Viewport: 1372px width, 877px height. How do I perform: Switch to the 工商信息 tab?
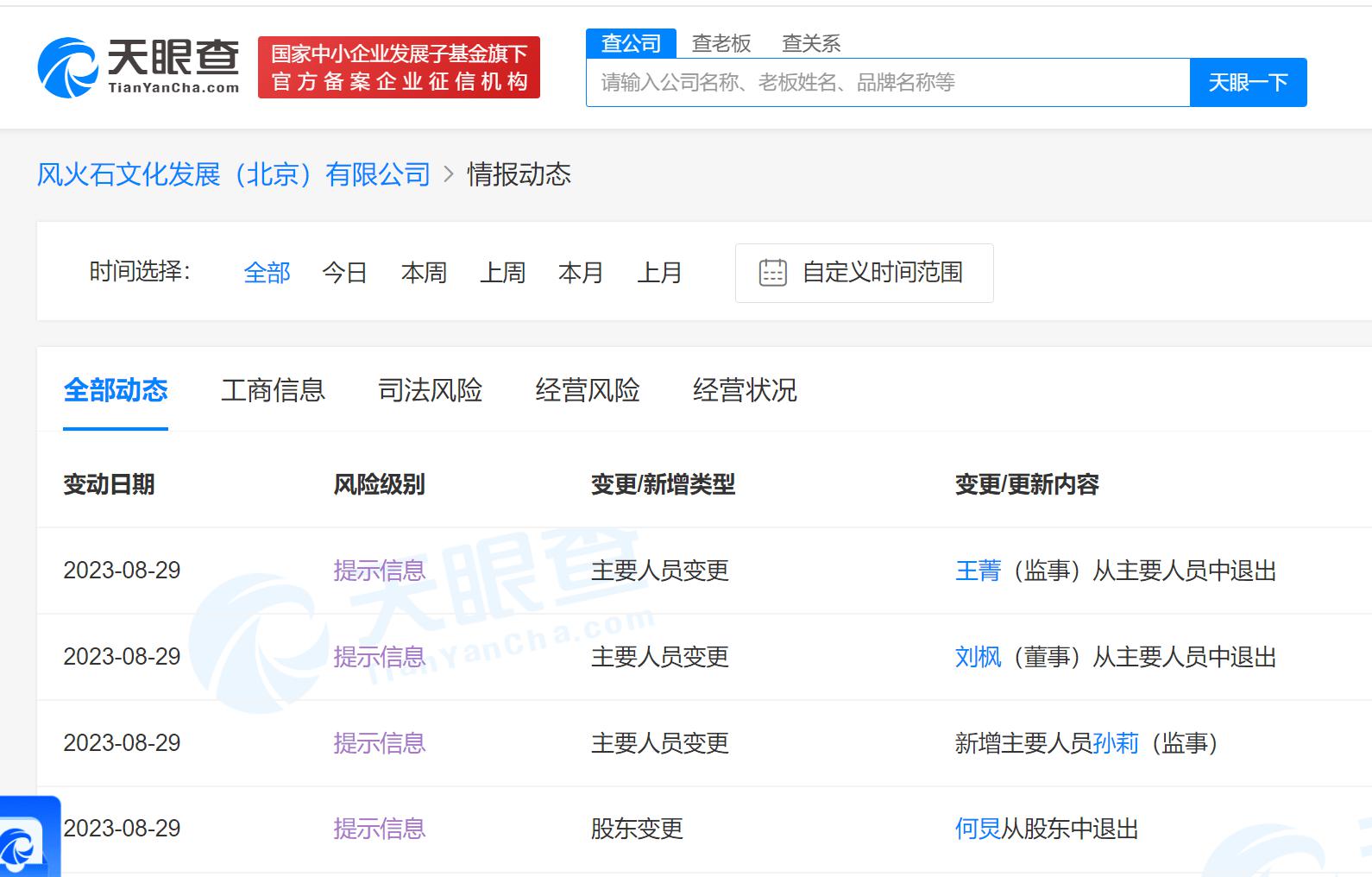273,390
